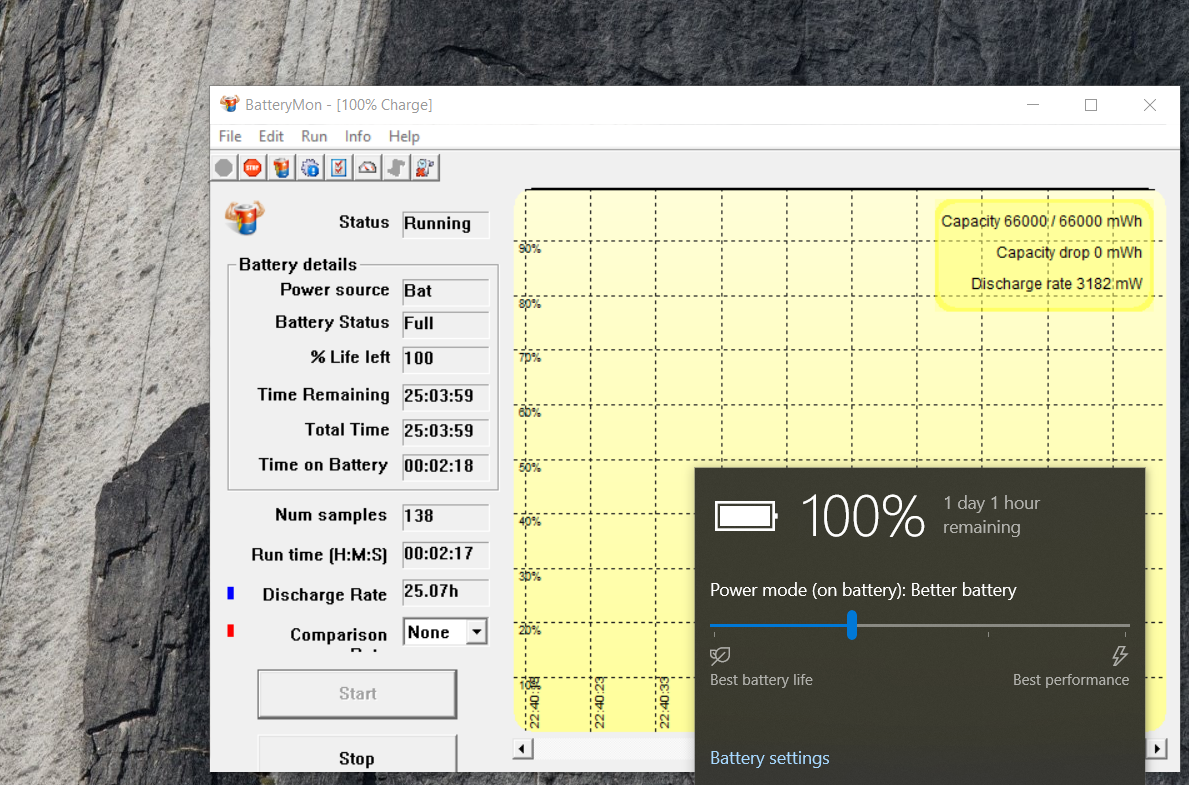Open the checklist options toolbar icon
This screenshot has width=1189, height=785.
(x=339, y=168)
